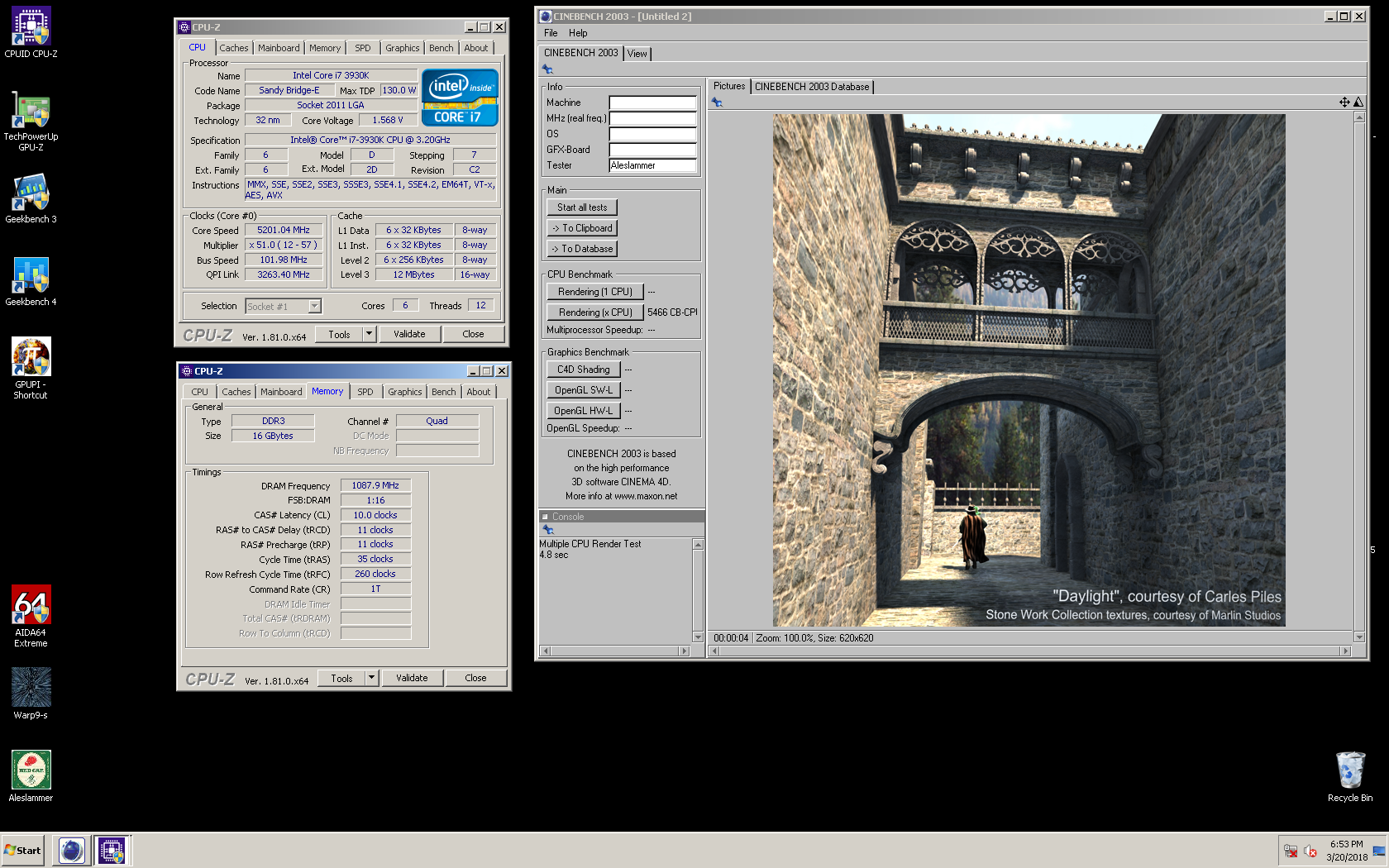Click the console vertical scrollbar down arrow

tap(698, 637)
